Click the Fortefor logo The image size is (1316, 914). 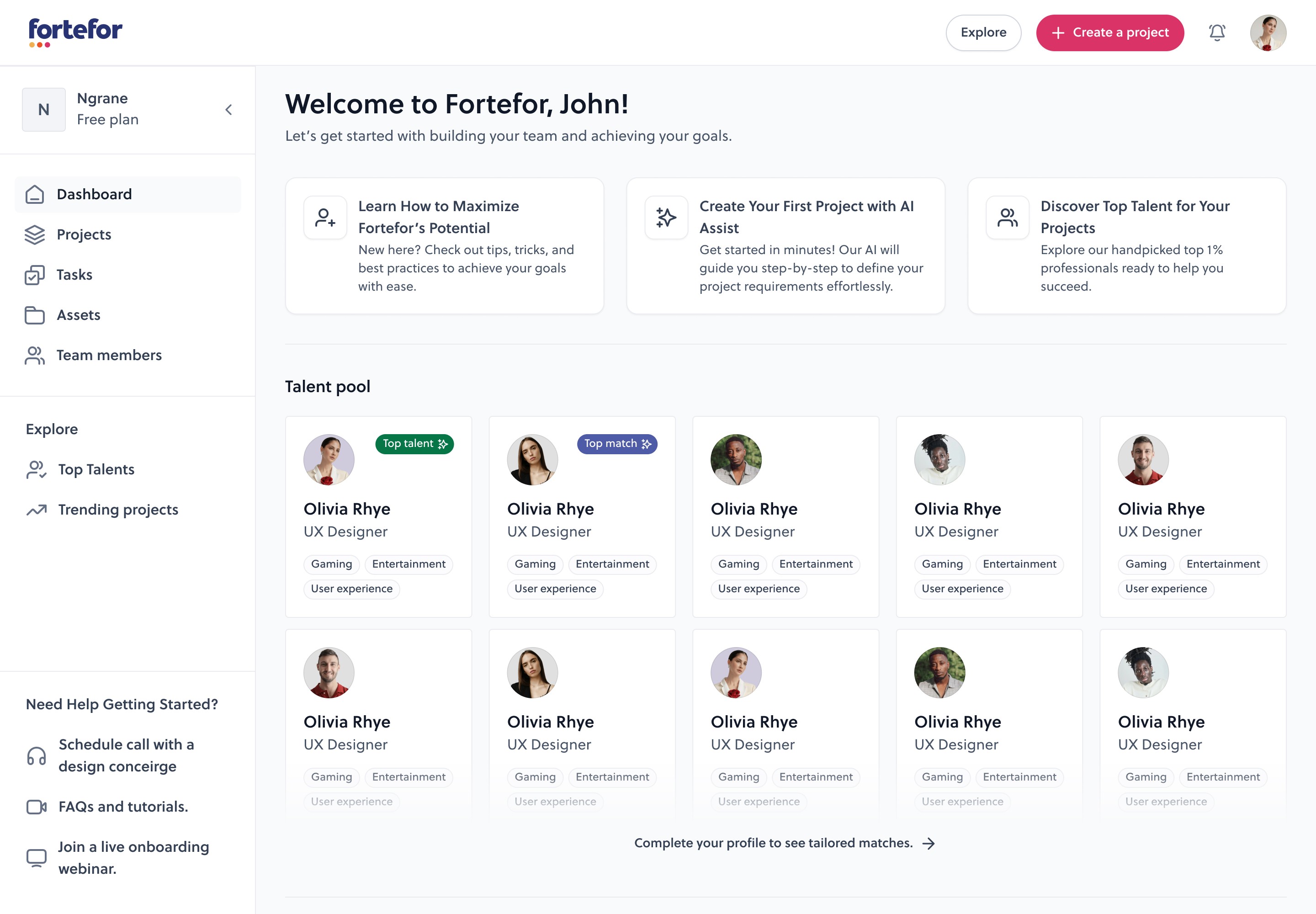click(75, 32)
